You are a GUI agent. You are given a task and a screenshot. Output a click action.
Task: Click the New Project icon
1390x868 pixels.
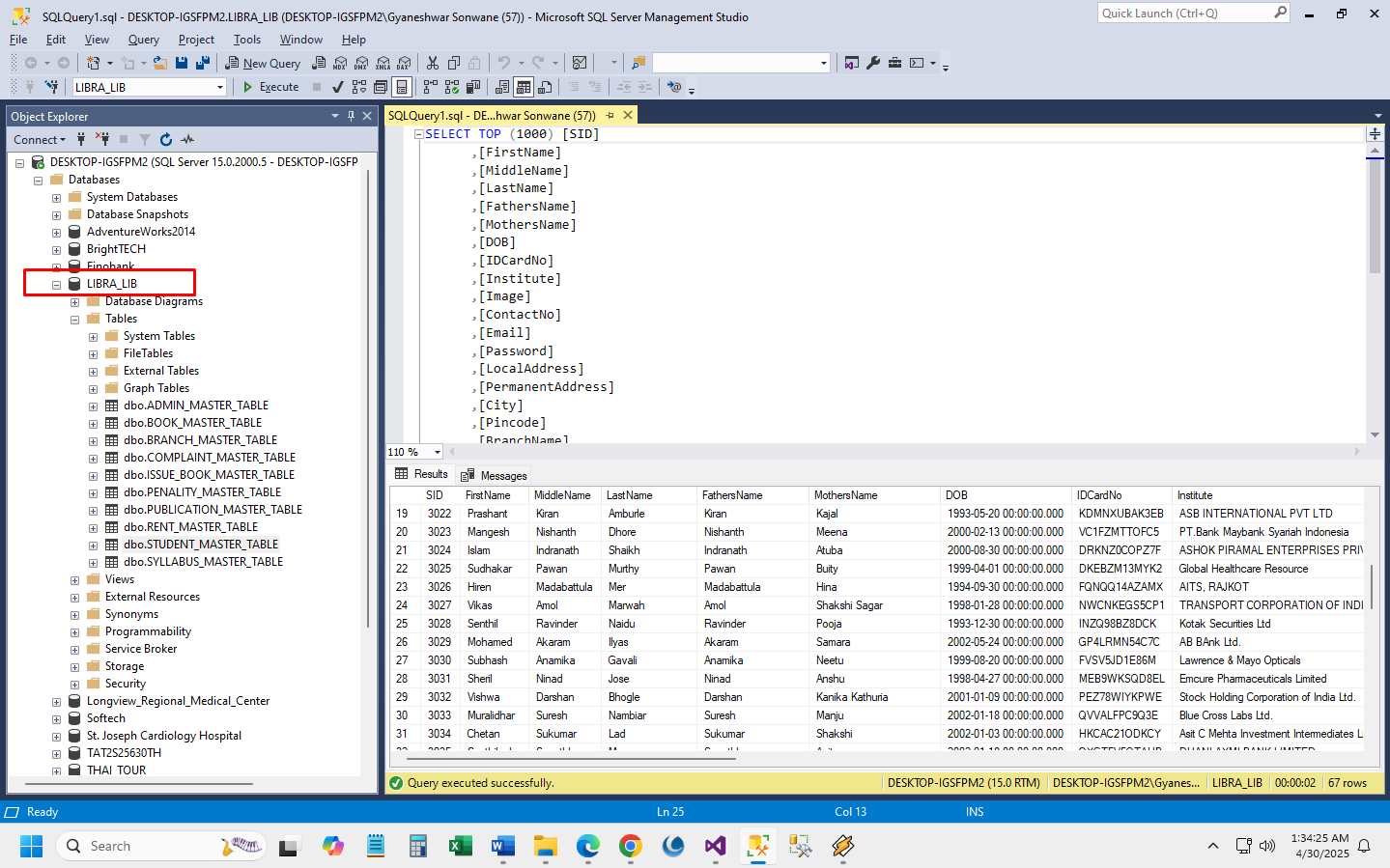(93, 63)
